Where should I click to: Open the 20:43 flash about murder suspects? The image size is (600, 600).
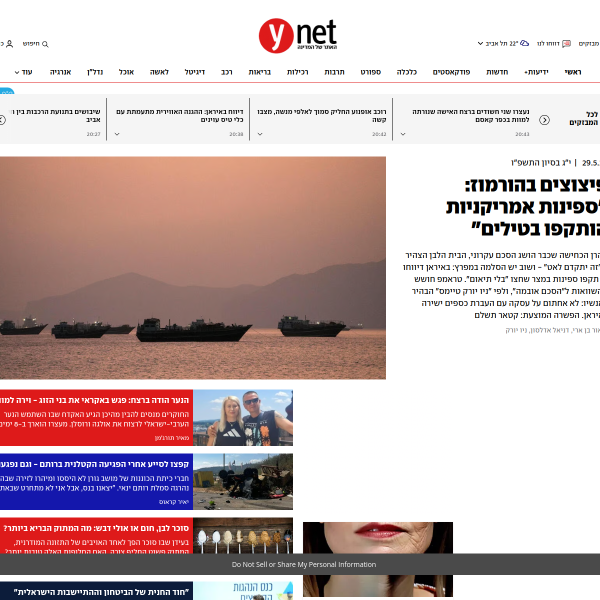tap(471, 116)
